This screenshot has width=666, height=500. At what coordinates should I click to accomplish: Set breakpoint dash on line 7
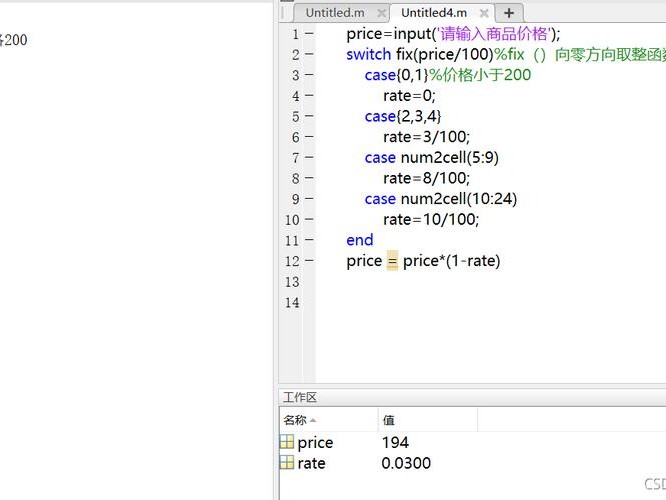(x=309, y=157)
